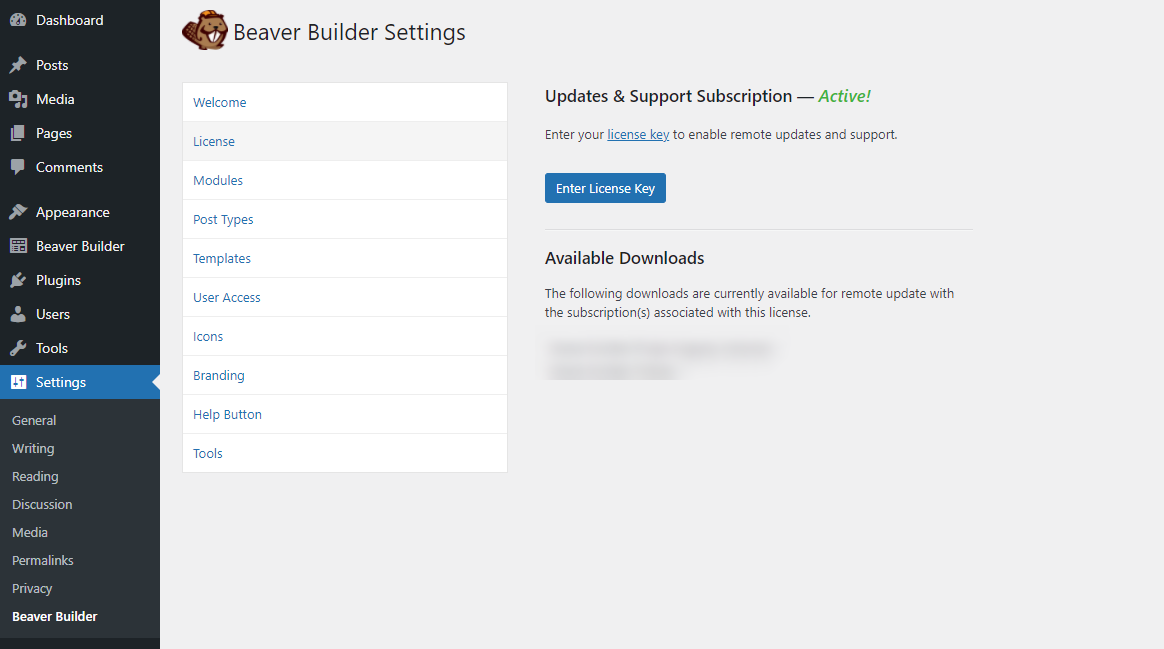Switch to the License tab
This screenshot has height=649, width=1164.
coord(214,141)
